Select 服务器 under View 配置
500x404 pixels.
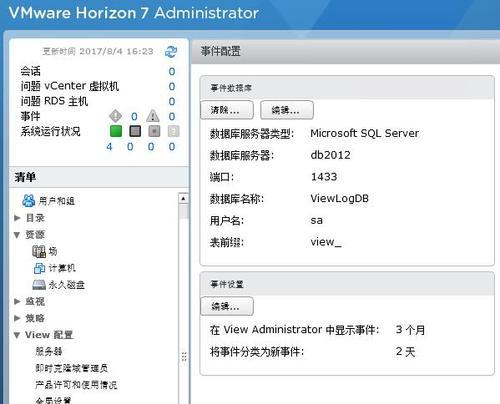pos(49,351)
